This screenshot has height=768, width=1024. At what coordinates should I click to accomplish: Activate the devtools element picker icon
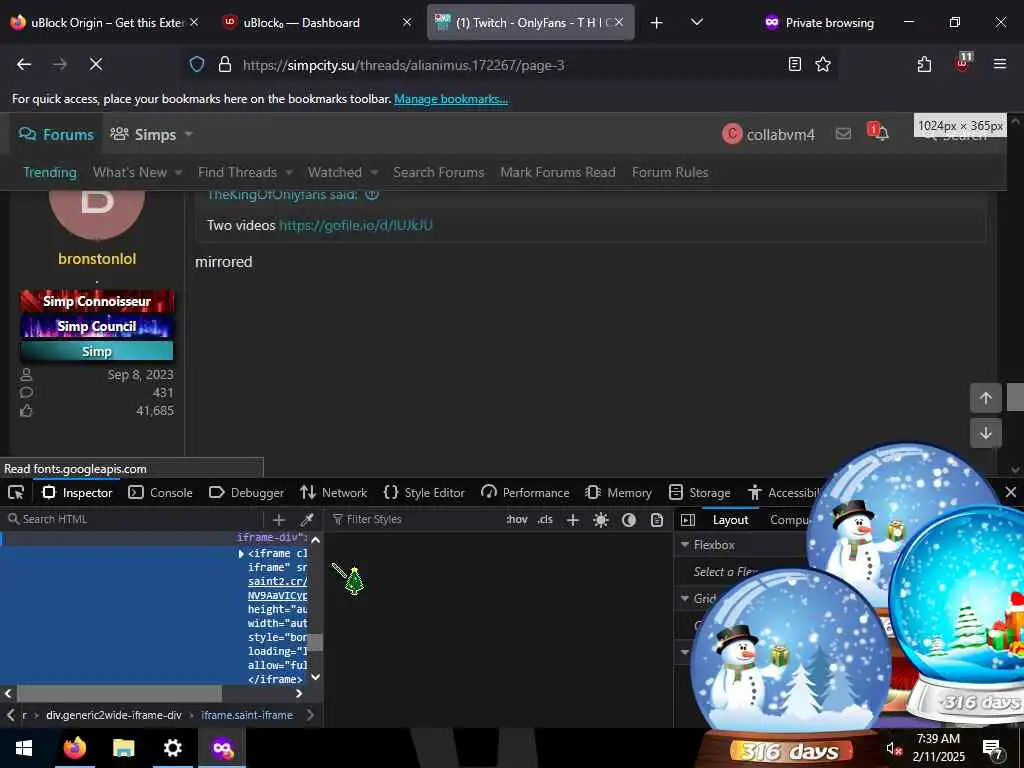16,492
